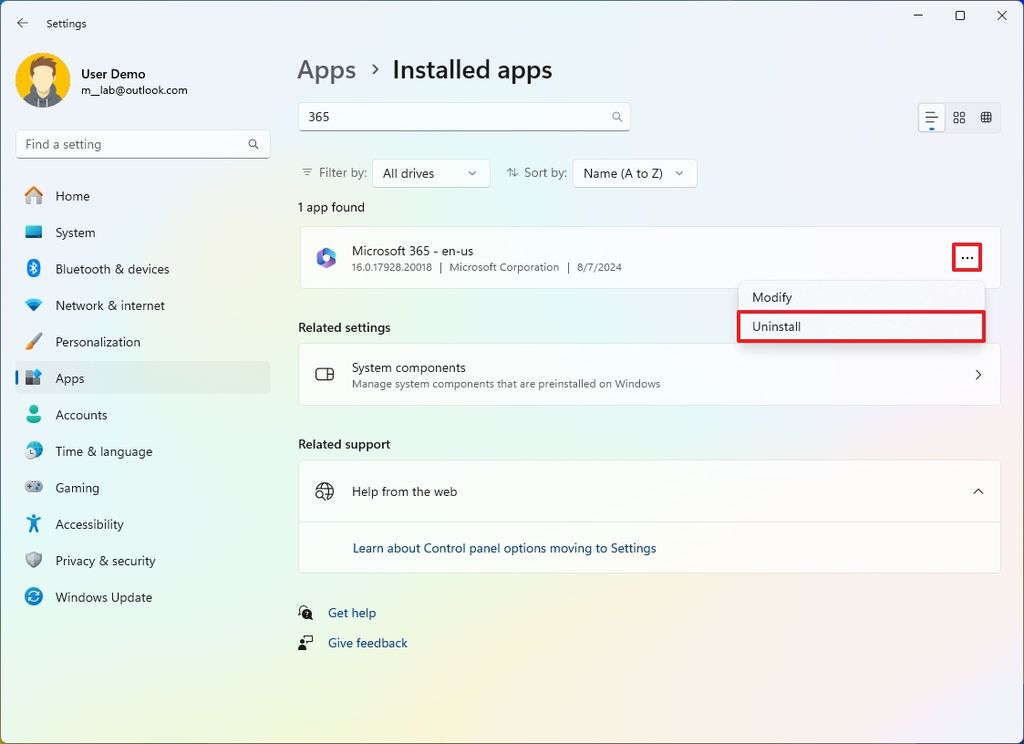Click the Give feedback link
This screenshot has height=744, width=1024.
point(367,643)
